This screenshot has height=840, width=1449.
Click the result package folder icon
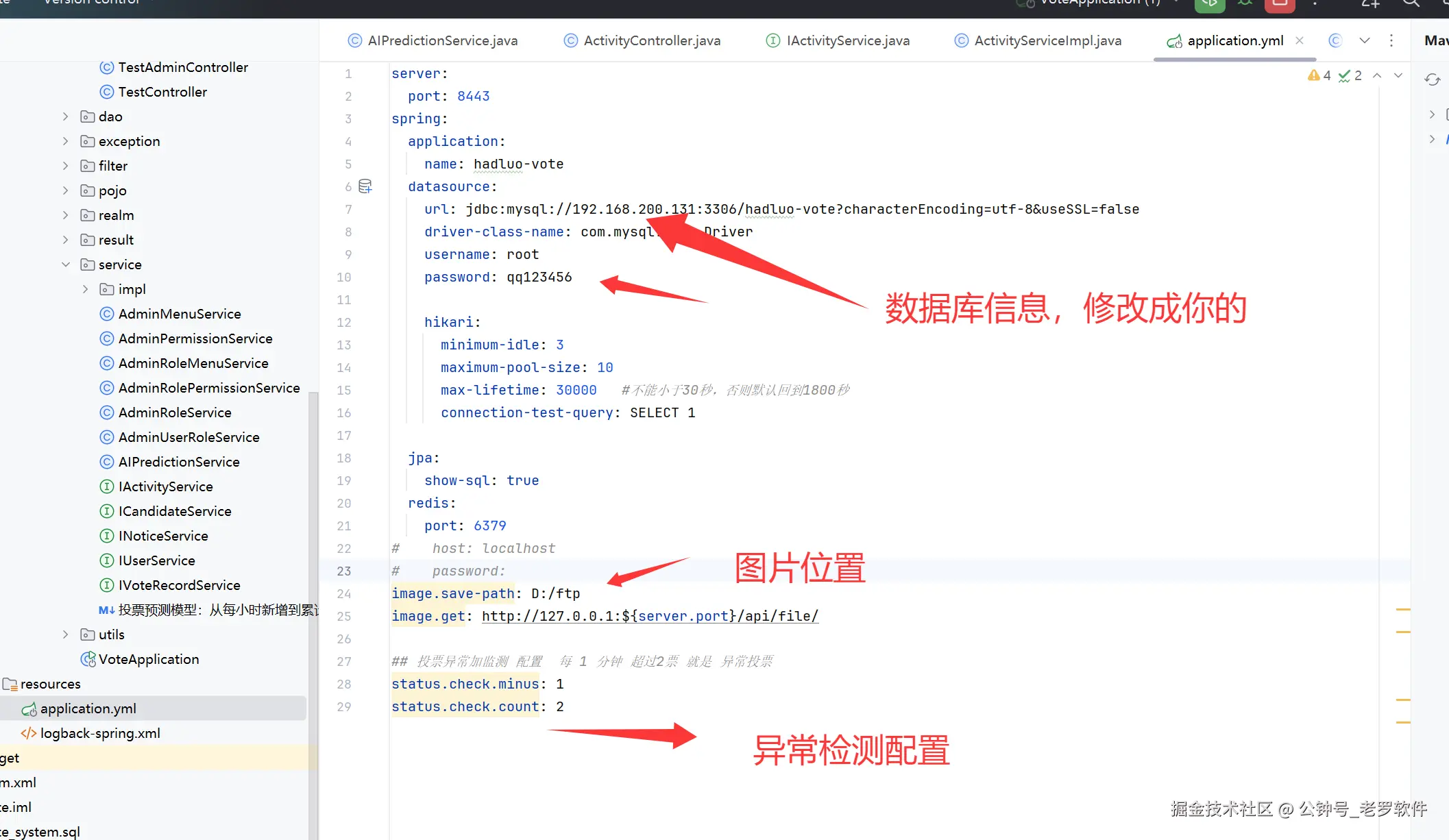coord(87,240)
